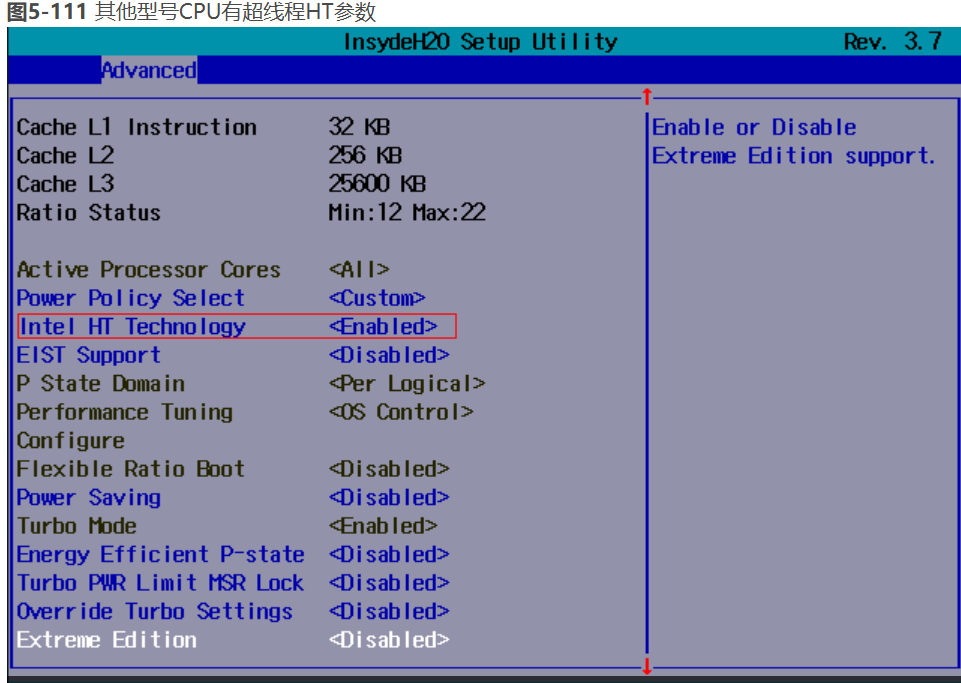The height and width of the screenshot is (683, 961).
Task: Open P State Domain Per Logical option
Action: (407, 384)
